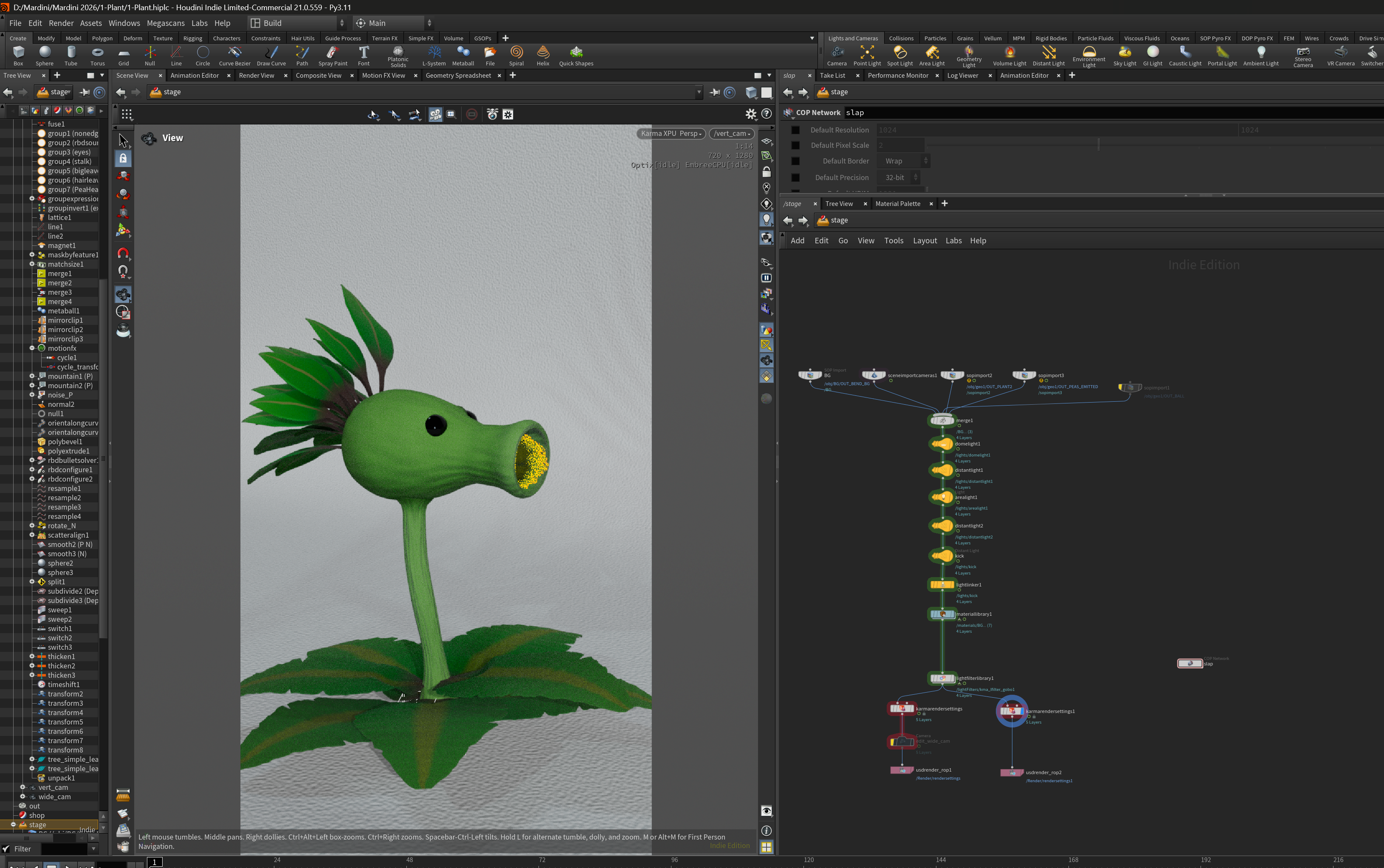Add an Environment Light
Image resolution: width=1384 pixels, height=868 pixels.
click(x=1088, y=57)
